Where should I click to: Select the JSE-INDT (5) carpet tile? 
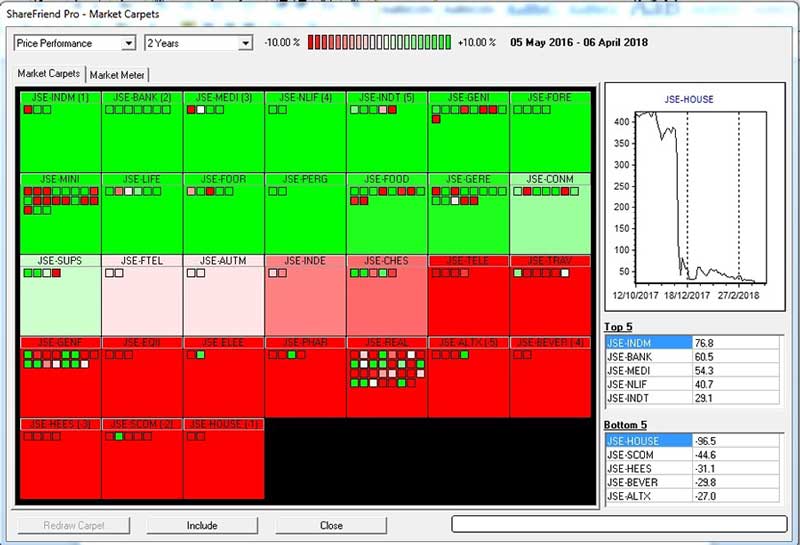click(387, 132)
